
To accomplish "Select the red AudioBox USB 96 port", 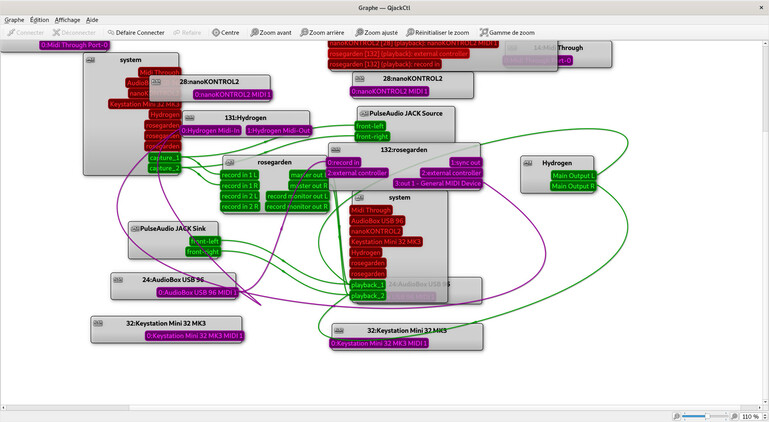I will pos(377,221).
